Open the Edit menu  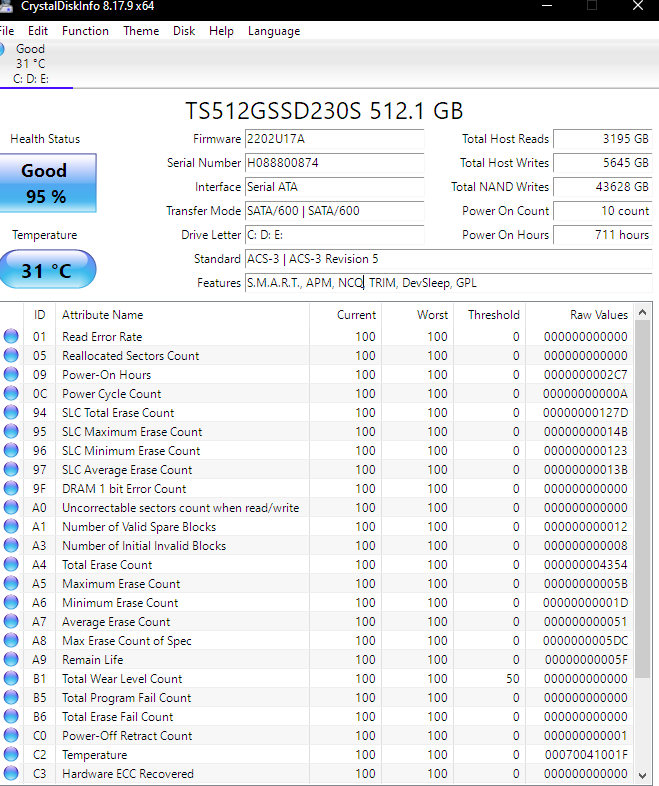pyautogui.click(x=38, y=31)
